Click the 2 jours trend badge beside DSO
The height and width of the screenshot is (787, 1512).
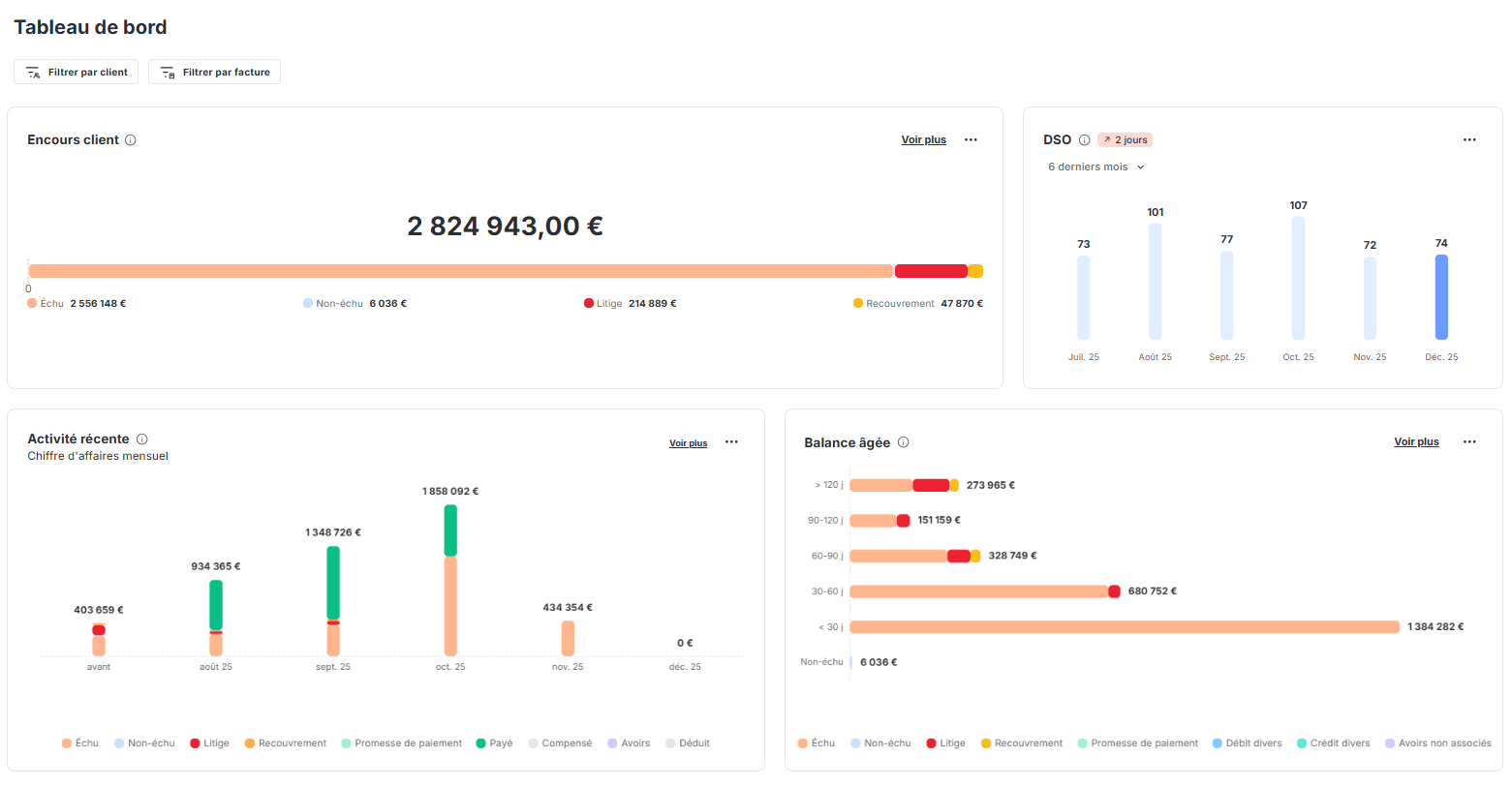1124,139
